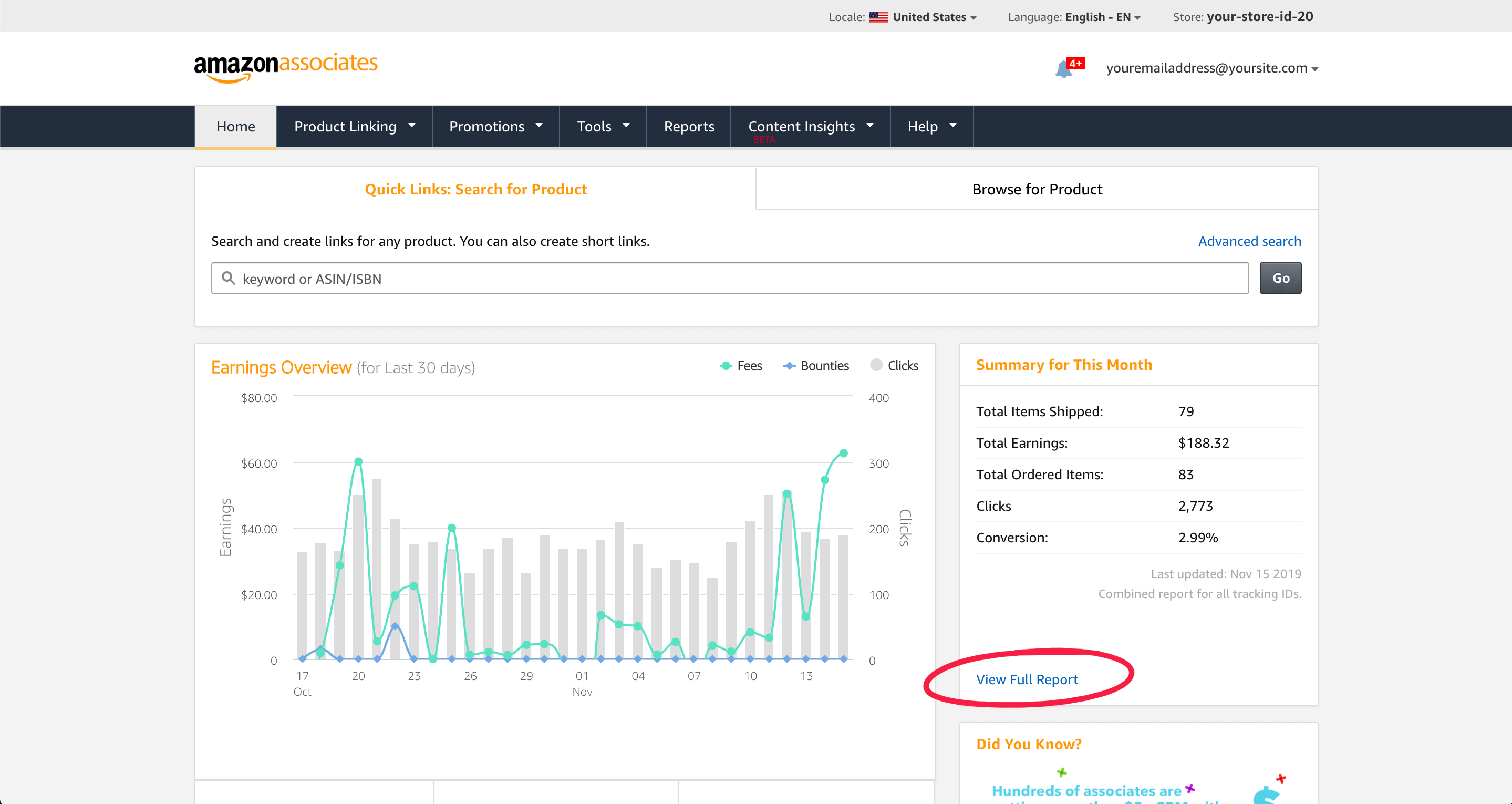Open the Locale United States dropdown
This screenshot has width=1512, height=804.
click(x=935, y=17)
